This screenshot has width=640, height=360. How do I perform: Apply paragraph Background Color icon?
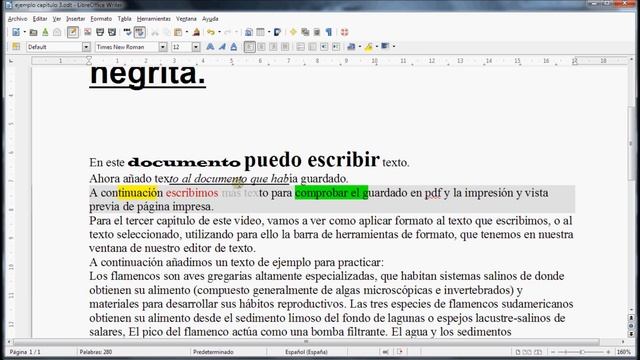[385, 47]
